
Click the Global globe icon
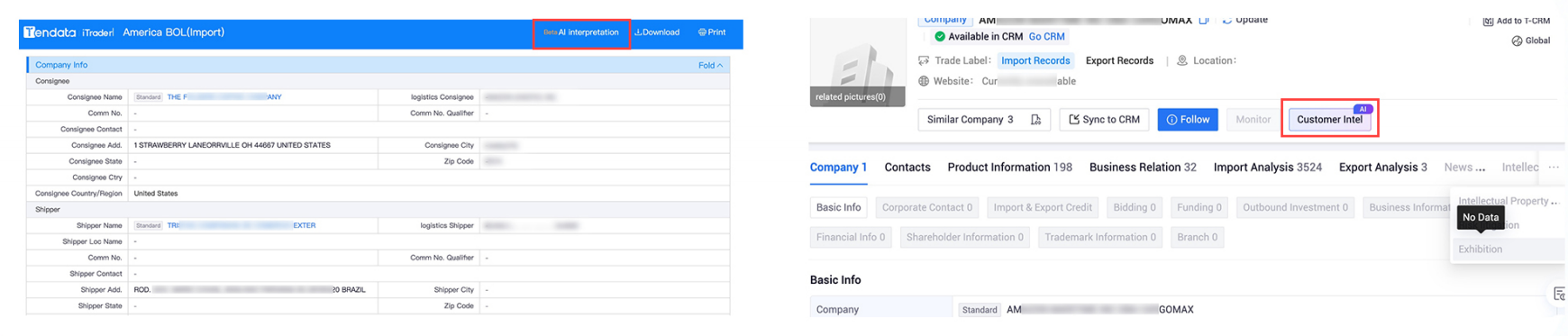[1517, 41]
